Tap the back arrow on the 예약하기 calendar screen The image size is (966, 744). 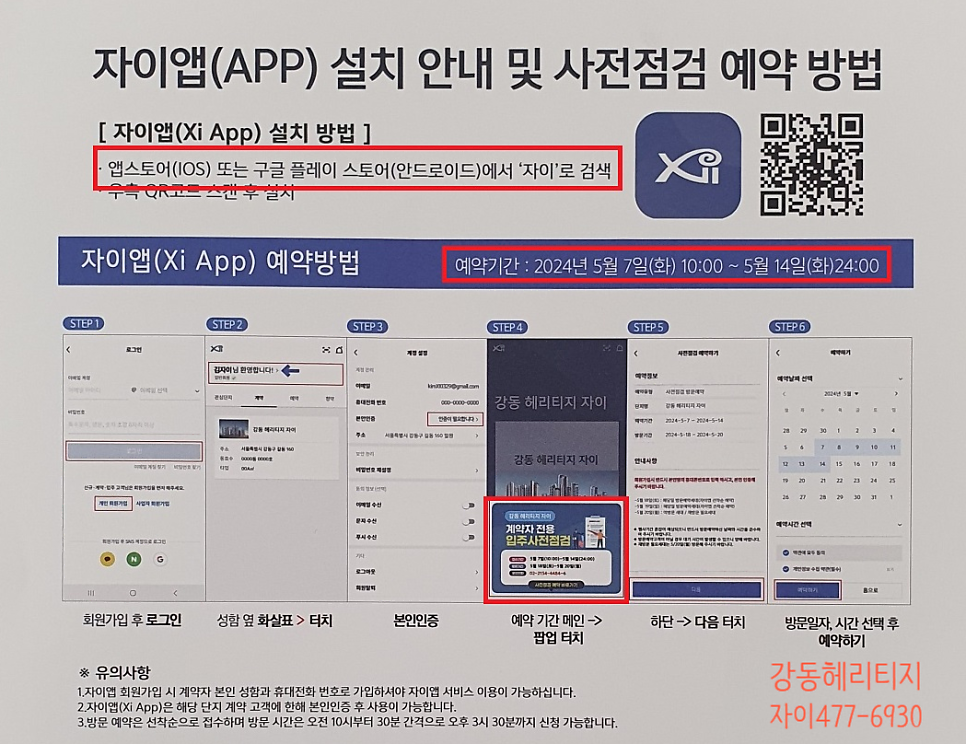click(x=777, y=353)
